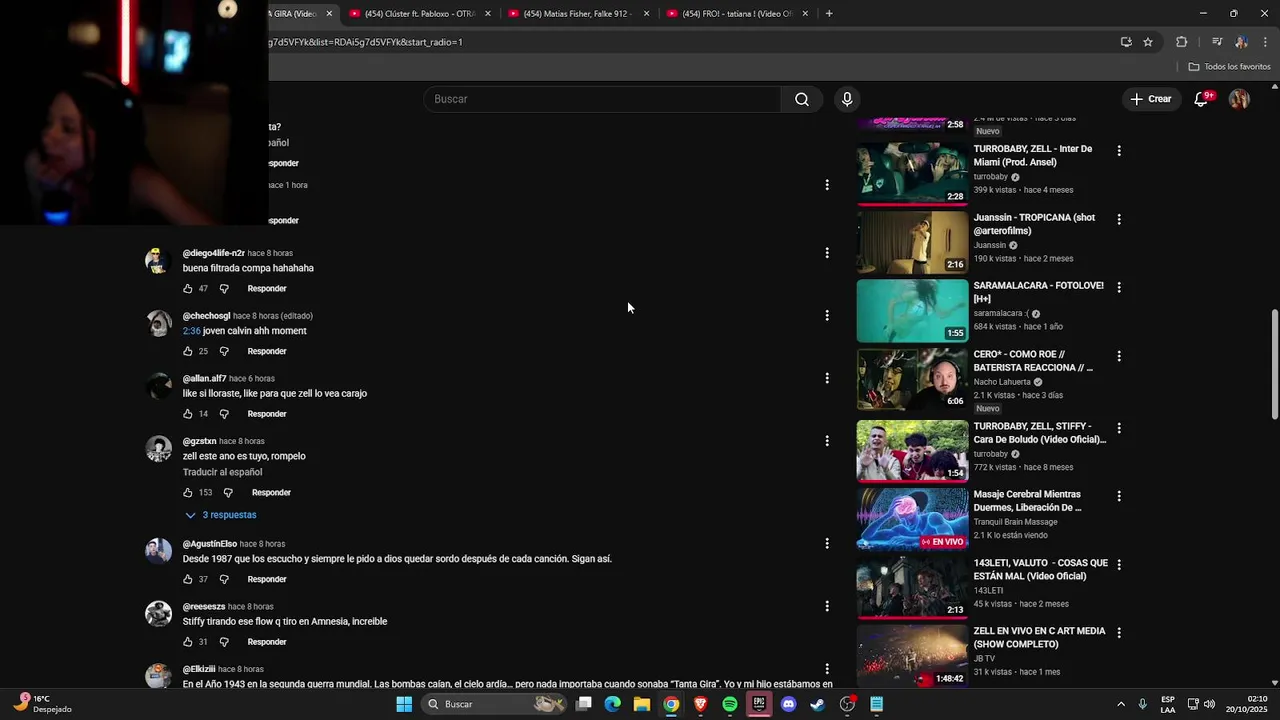Screen dimensions: 1280x720
Task: Switch to the FROI - tatiana tab
Action: pos(735,14)
